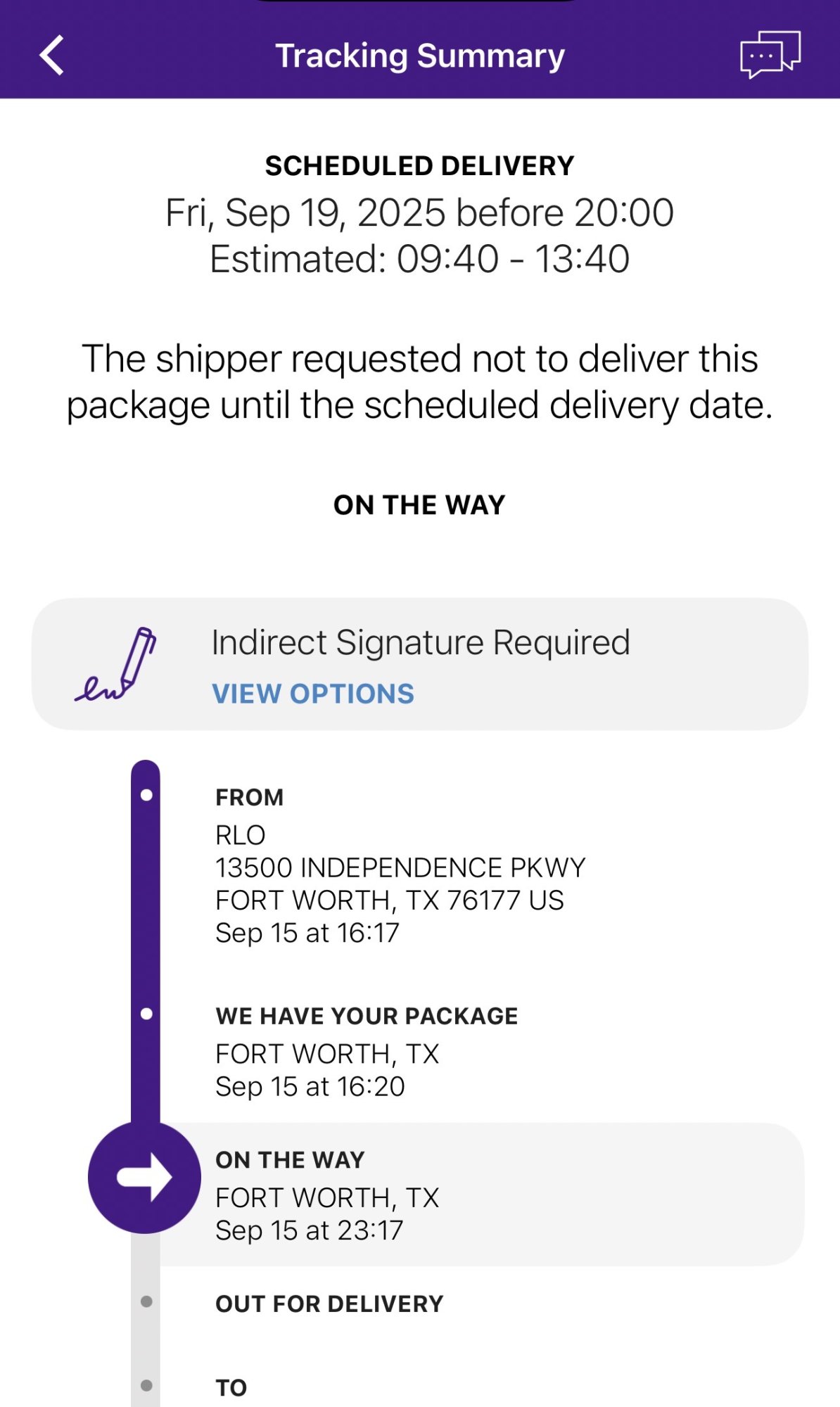Viewport: 840px width, 1407px height.
Task: Tap the sender address 13500 Independence Pkwy
Action: [x=400, y=867]
